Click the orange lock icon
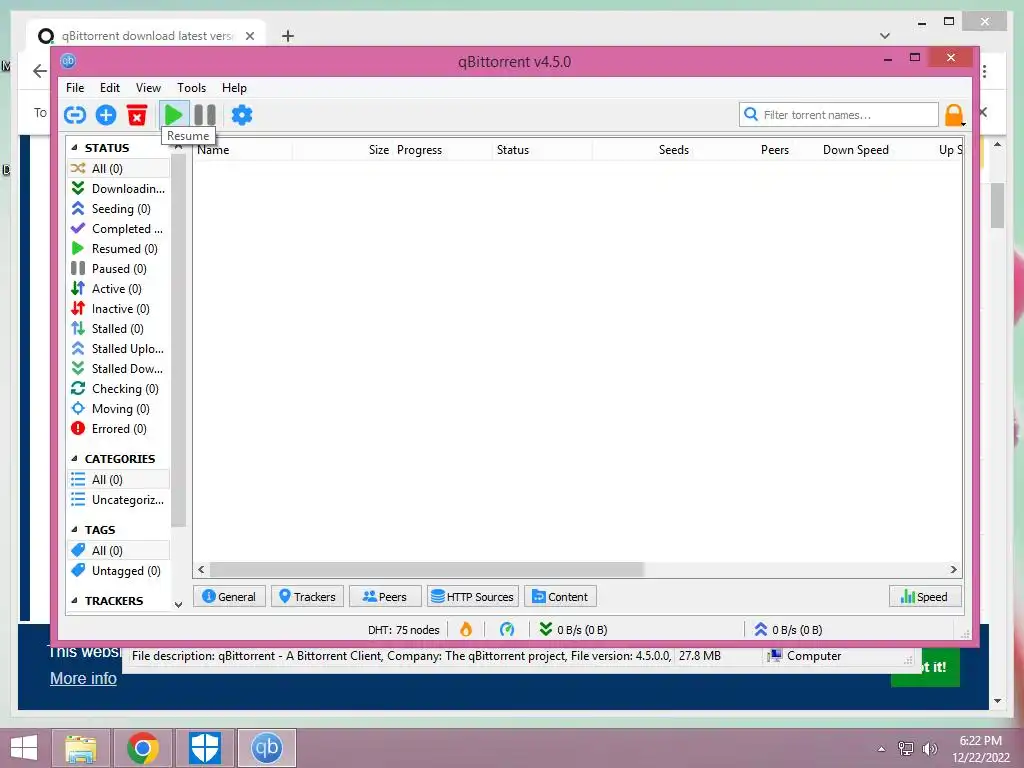The height and width of the screenshot is (768, 1024). click(954, 115)
